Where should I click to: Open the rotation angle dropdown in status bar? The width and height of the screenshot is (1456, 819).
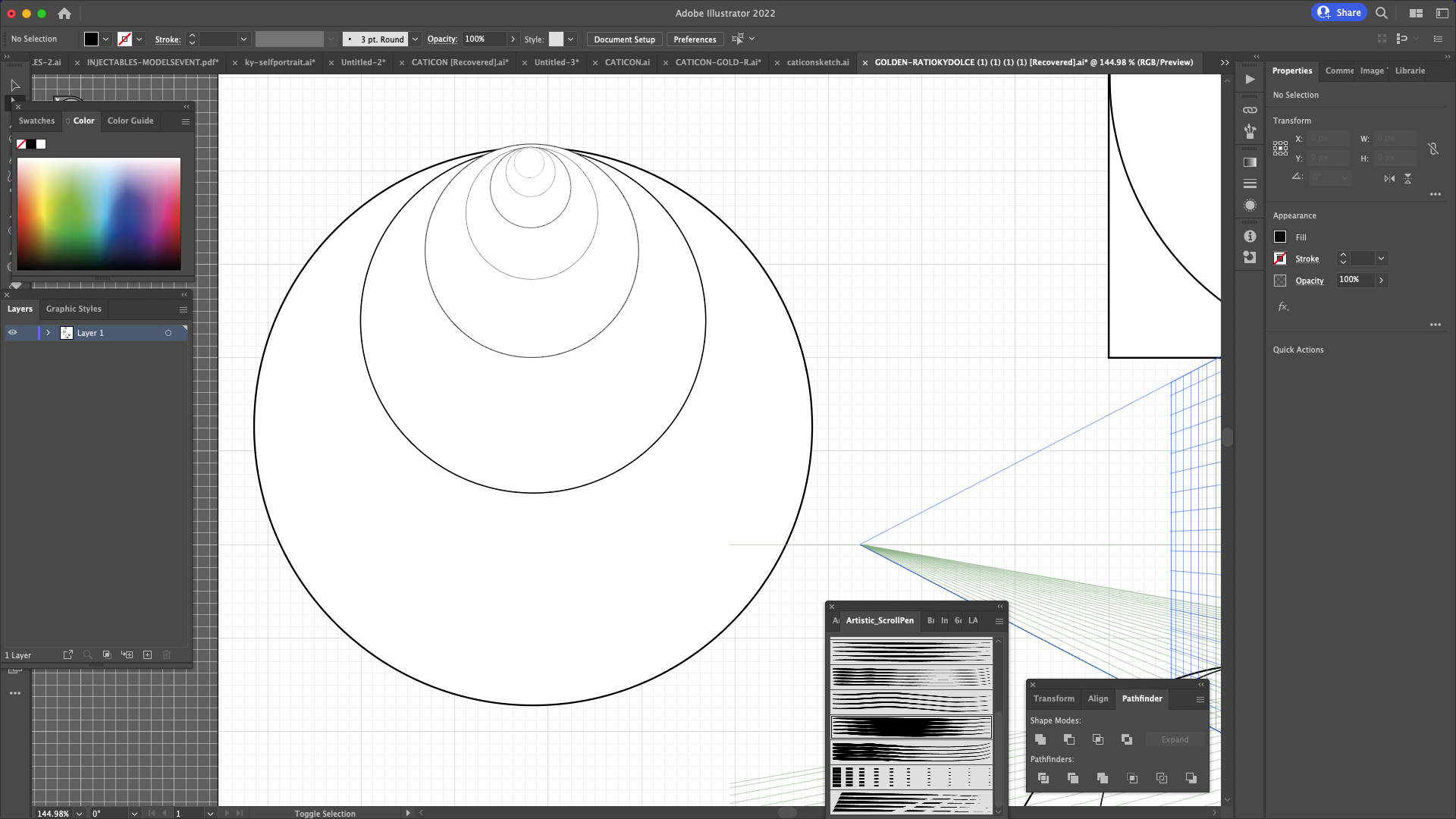(134, 814)
